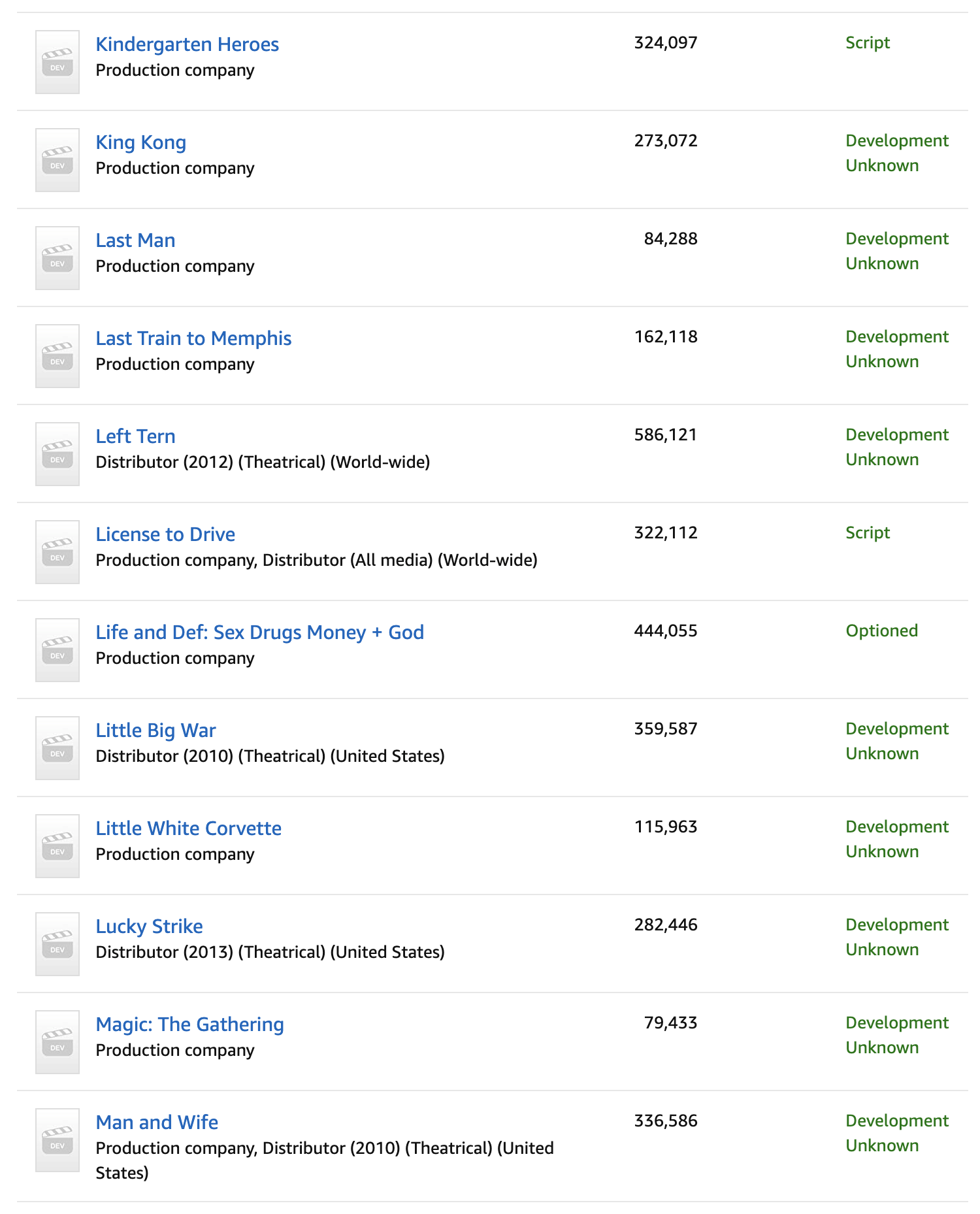The image size is (980, 1214).
Task: Open the Kindergarten Heroes title link
Action: (x=188, y=44)
